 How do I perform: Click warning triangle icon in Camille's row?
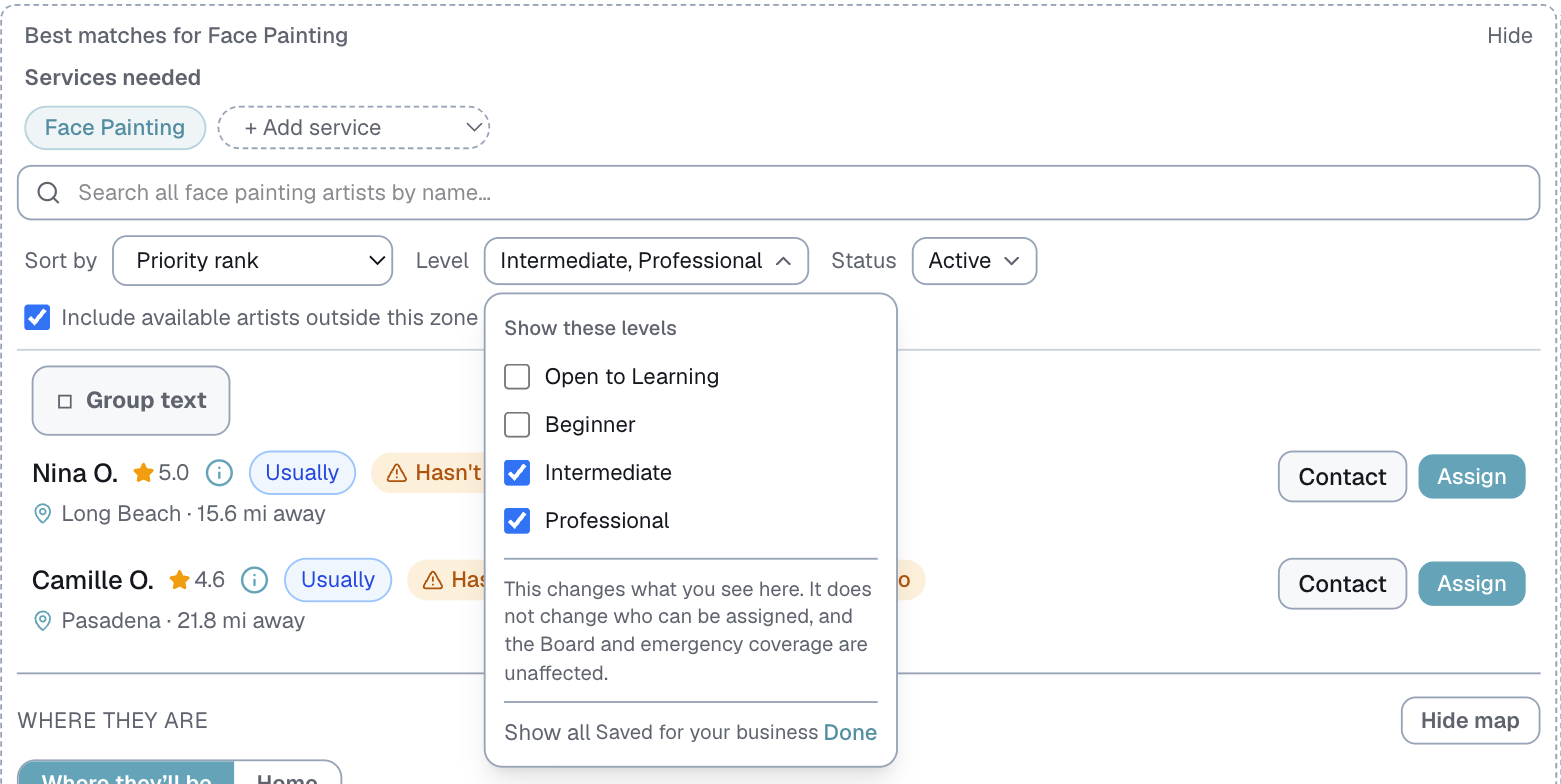pos(432,580)
